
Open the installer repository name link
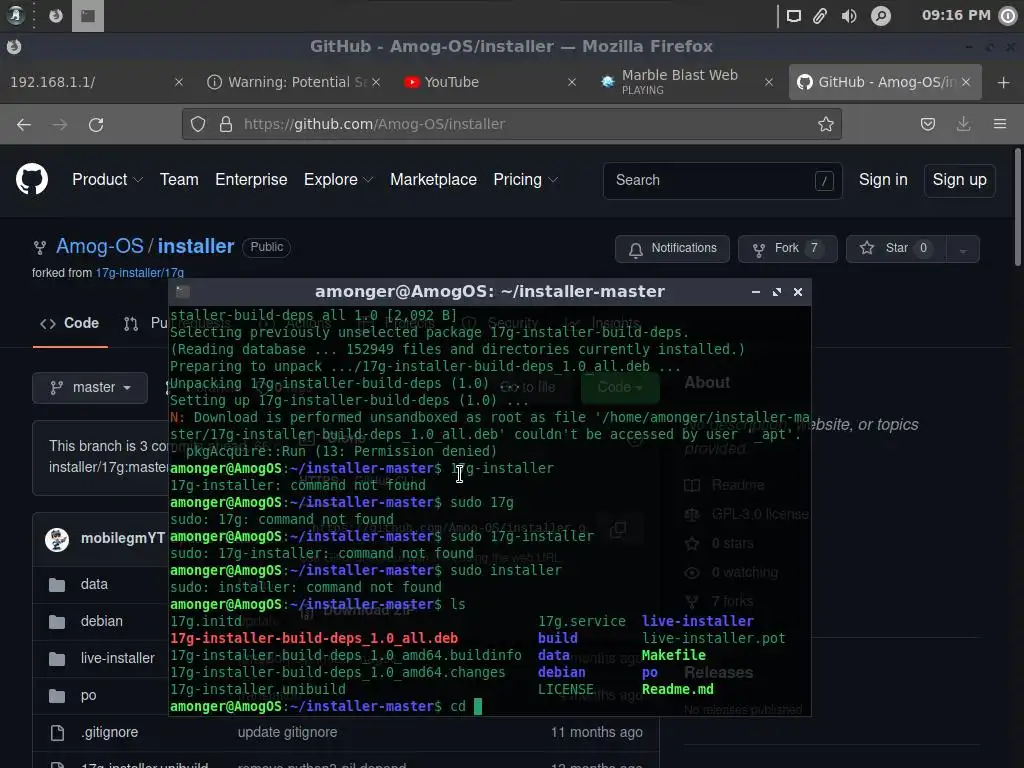195,246
